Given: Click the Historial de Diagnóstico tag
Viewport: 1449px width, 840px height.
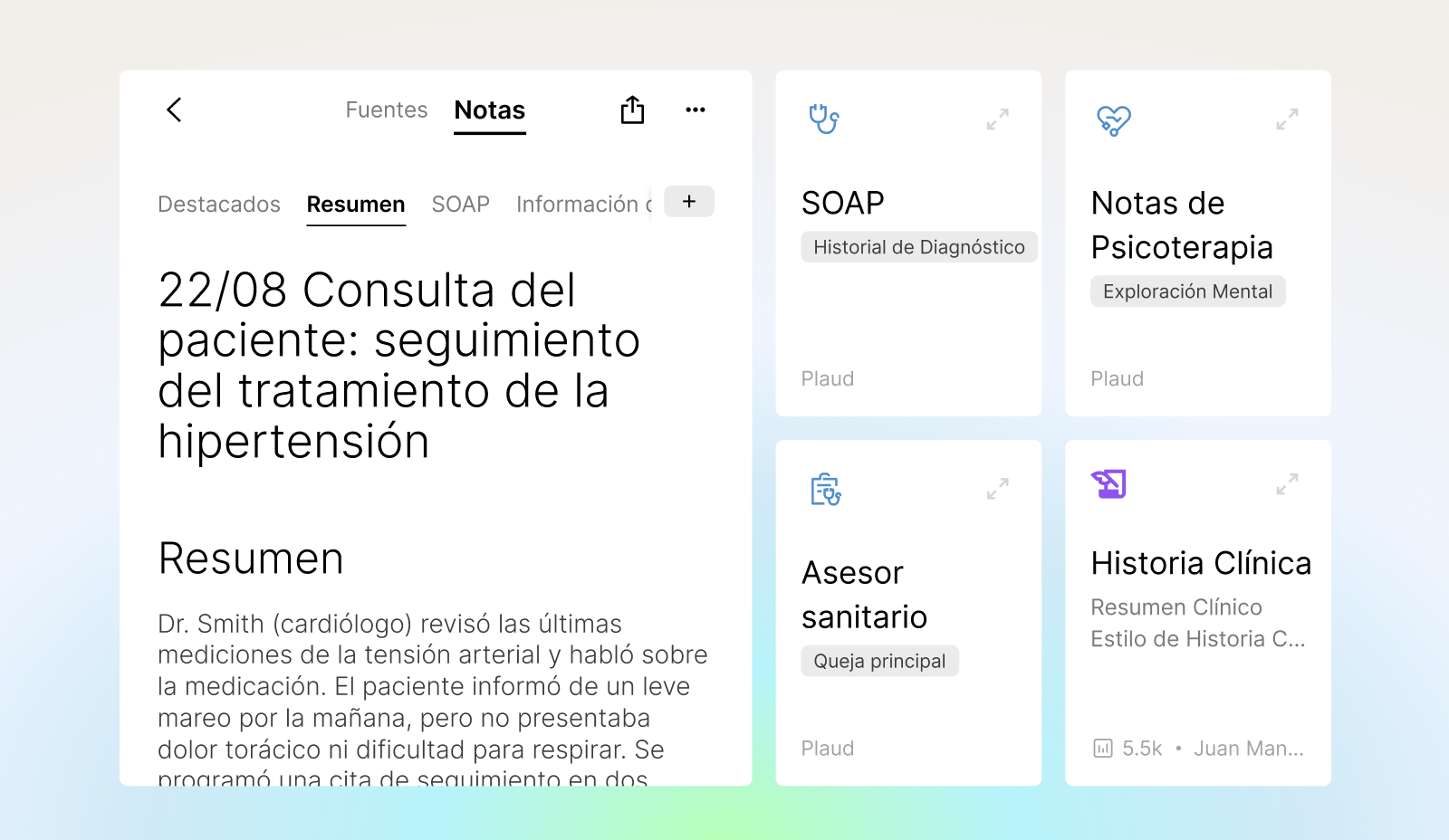Looking at the screenshot, I should (x=918, y=247).
